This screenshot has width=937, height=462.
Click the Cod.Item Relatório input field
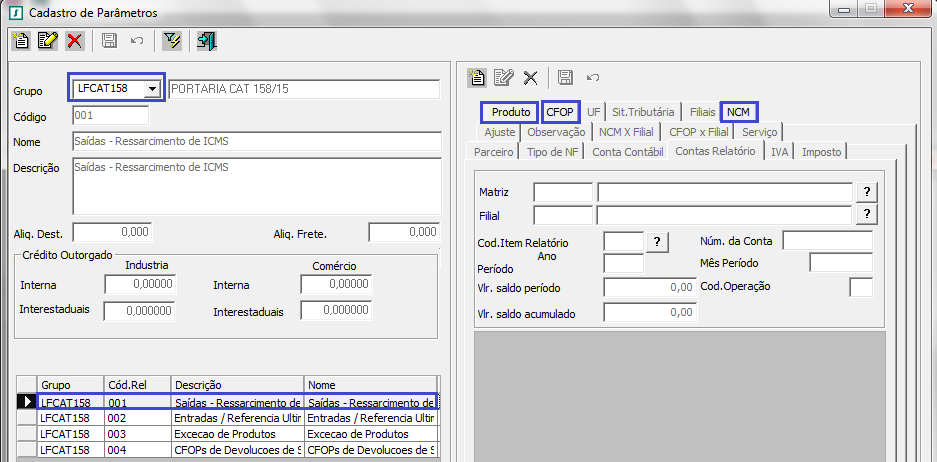click(624, 241)
